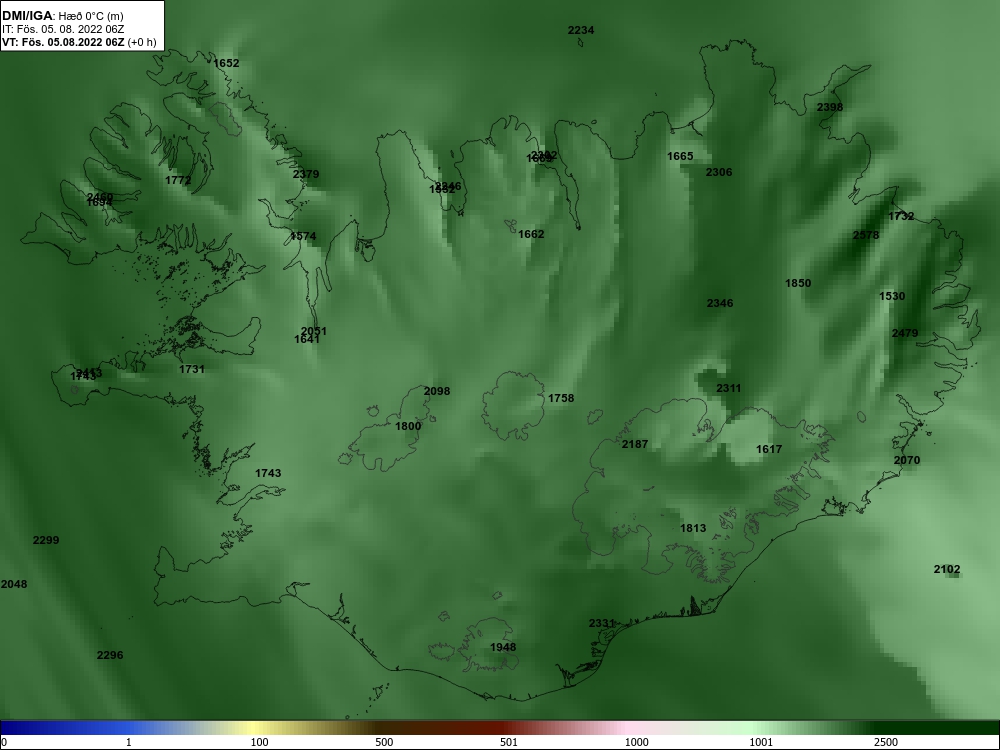This screenshot has width=1000, height=750.
Task: Select the 2070 value on the southeast coast
Action: pyautogui.click(x=907, y=460)
